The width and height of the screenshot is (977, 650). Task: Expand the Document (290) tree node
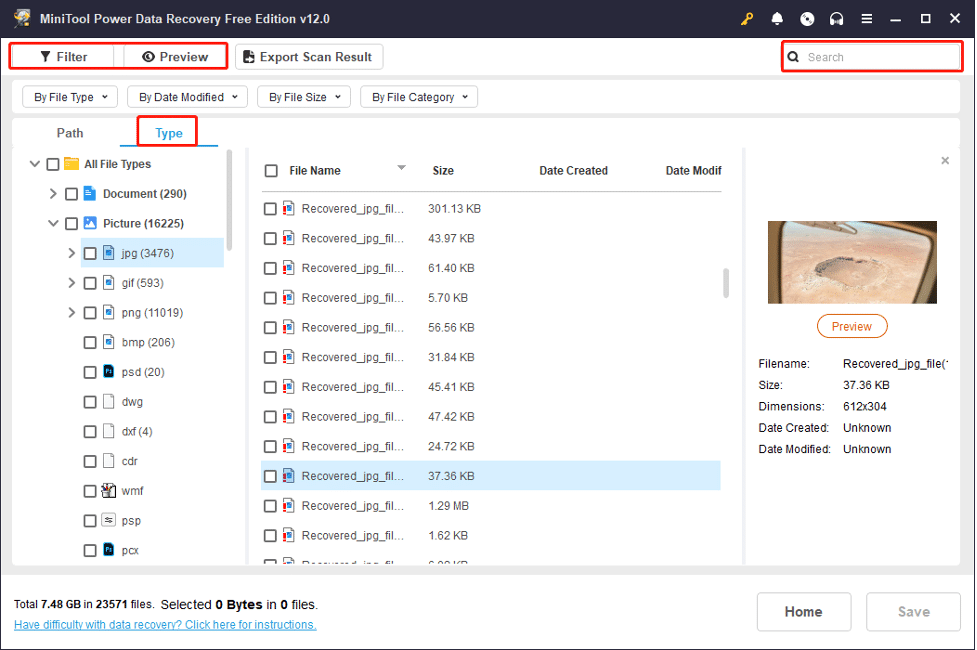pos(52,193)
